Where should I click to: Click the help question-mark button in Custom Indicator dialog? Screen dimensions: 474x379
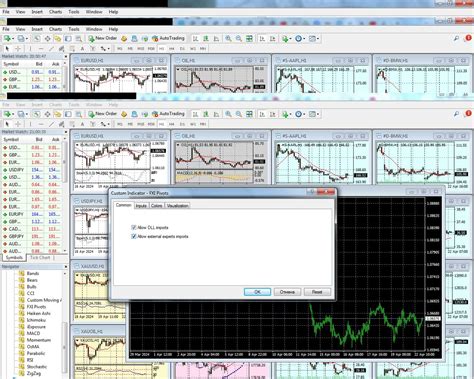pos(313,192)
